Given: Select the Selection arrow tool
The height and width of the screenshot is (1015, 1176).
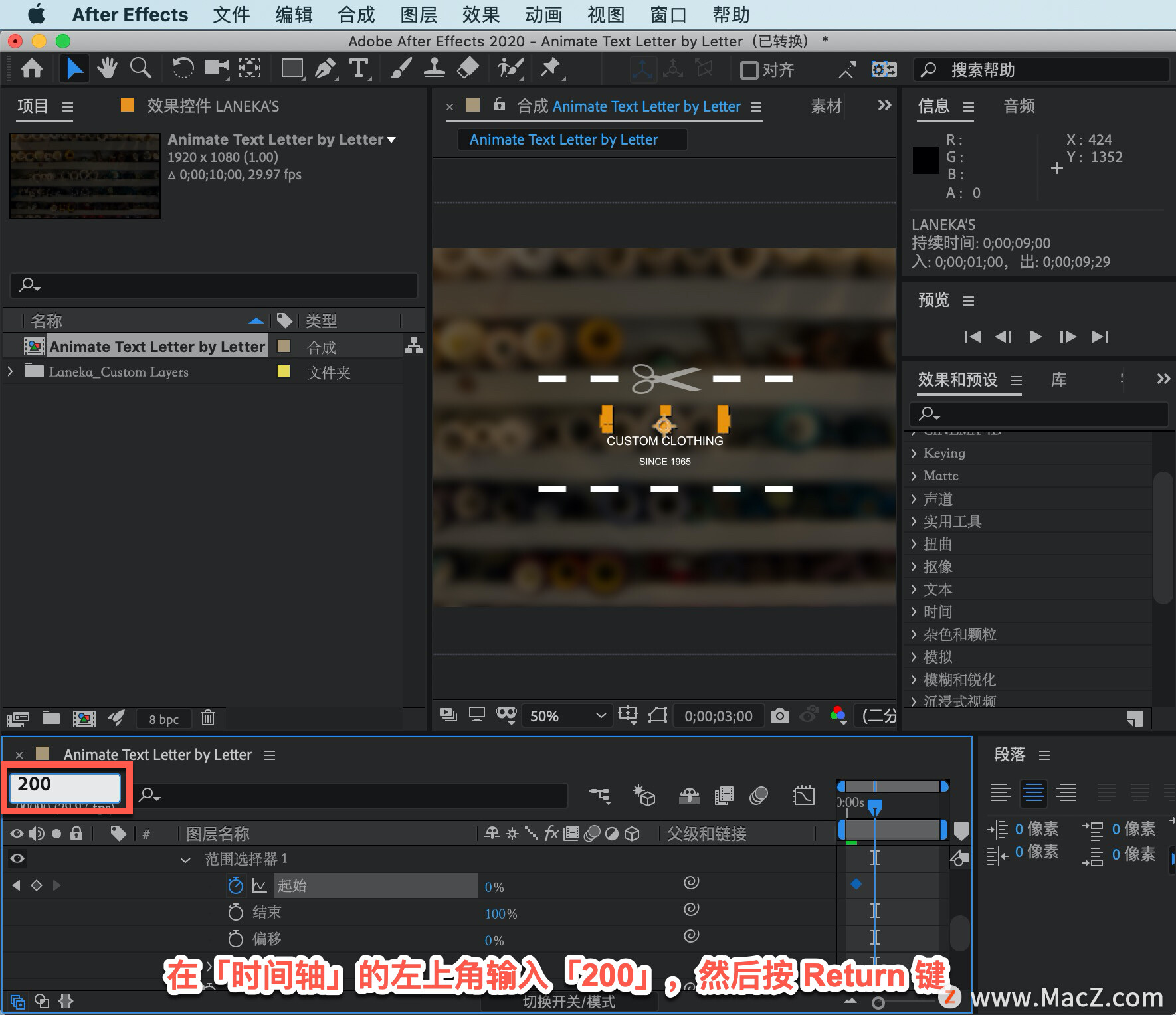Looking at the screenshot, I should click(x=74, y=68).
